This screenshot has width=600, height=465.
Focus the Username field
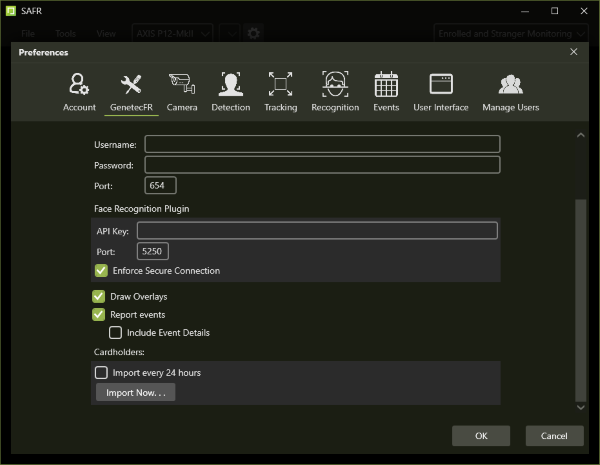(322, 144)
